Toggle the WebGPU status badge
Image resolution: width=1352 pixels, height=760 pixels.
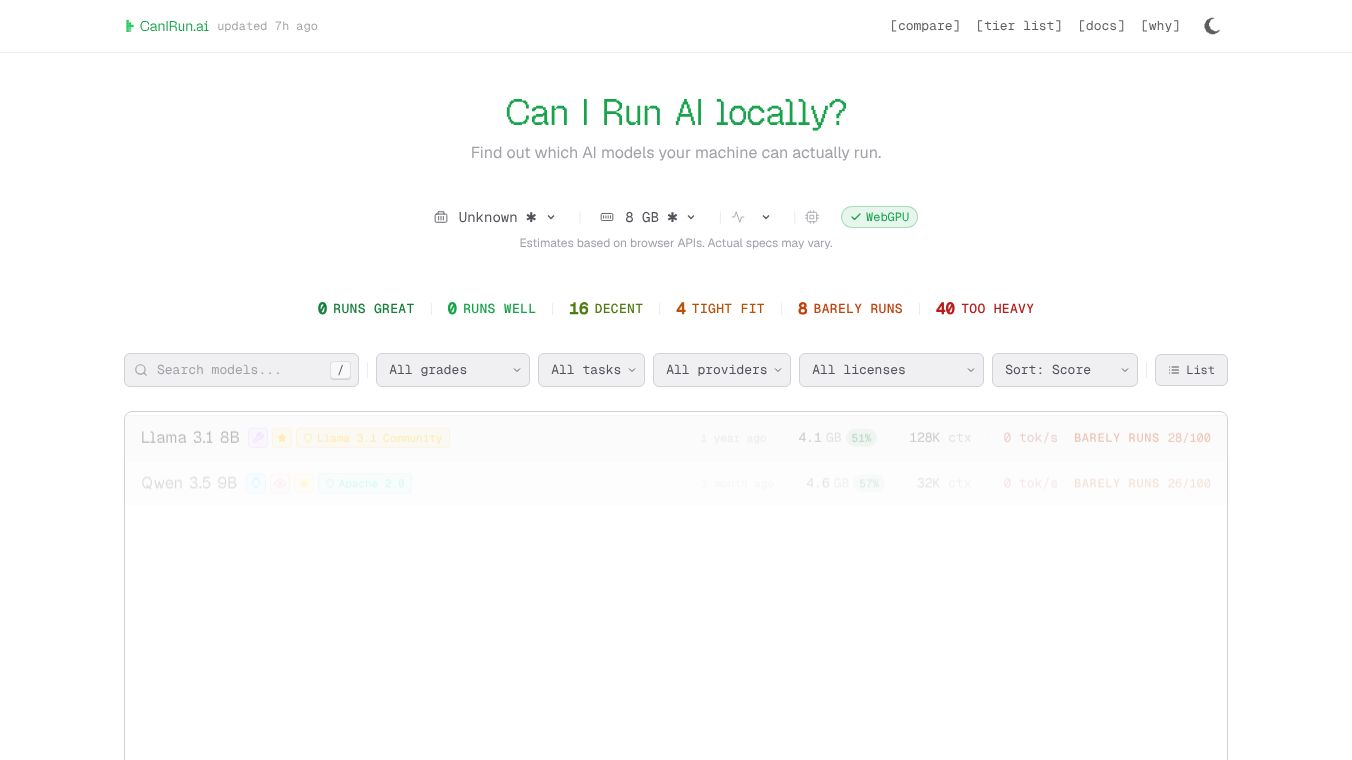(x=879, y=217)
